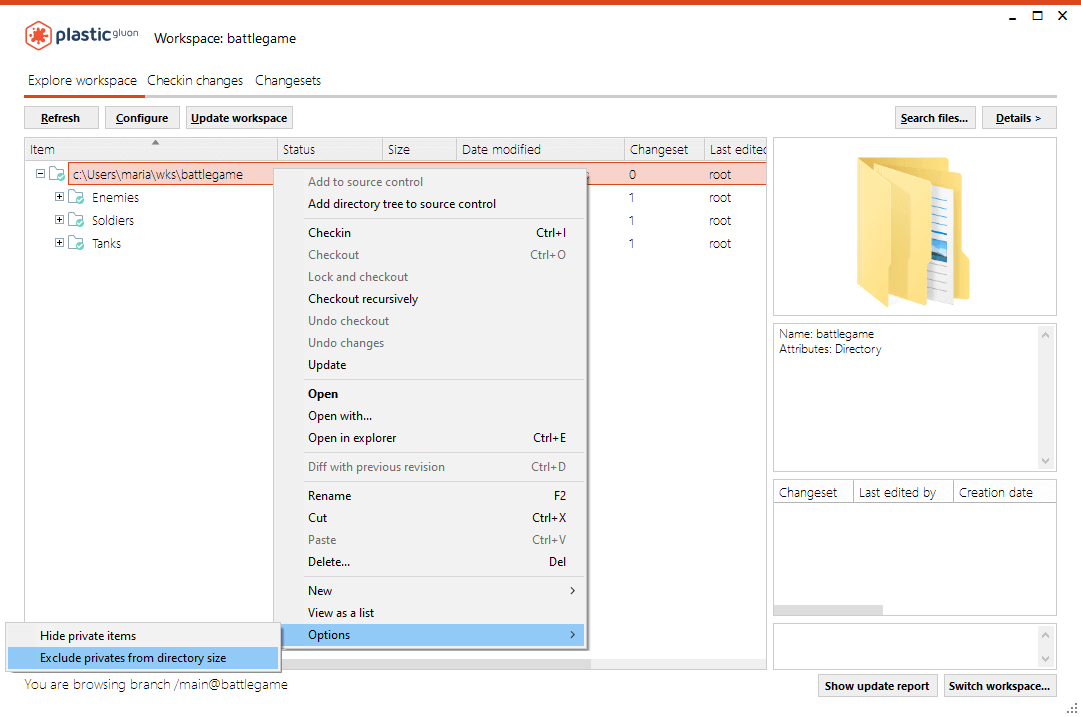Switch to the Changesets tab
This screenshot has width=1081, height=717.
(x=288, y=81)
